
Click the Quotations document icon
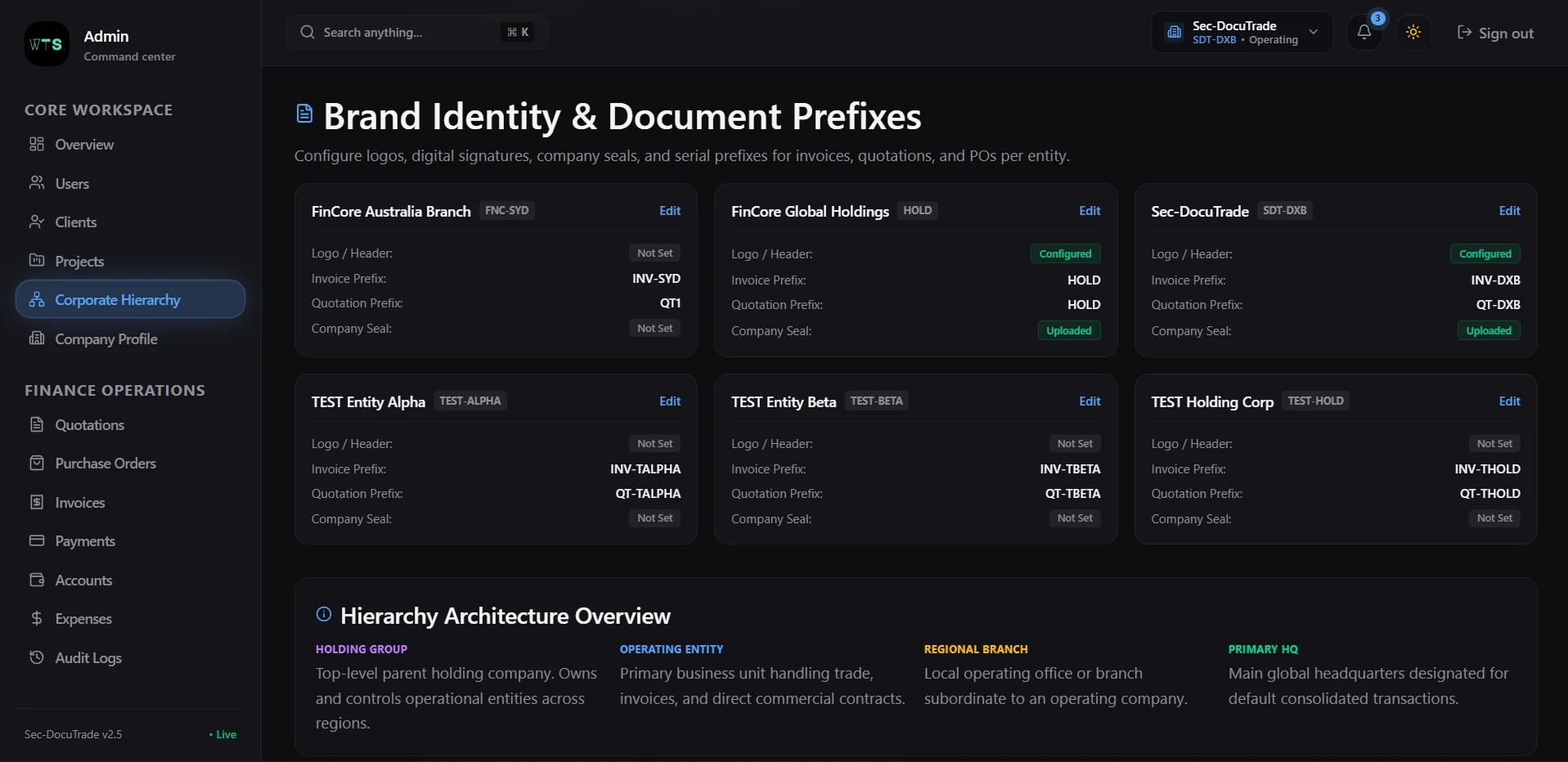click(37, 424)
